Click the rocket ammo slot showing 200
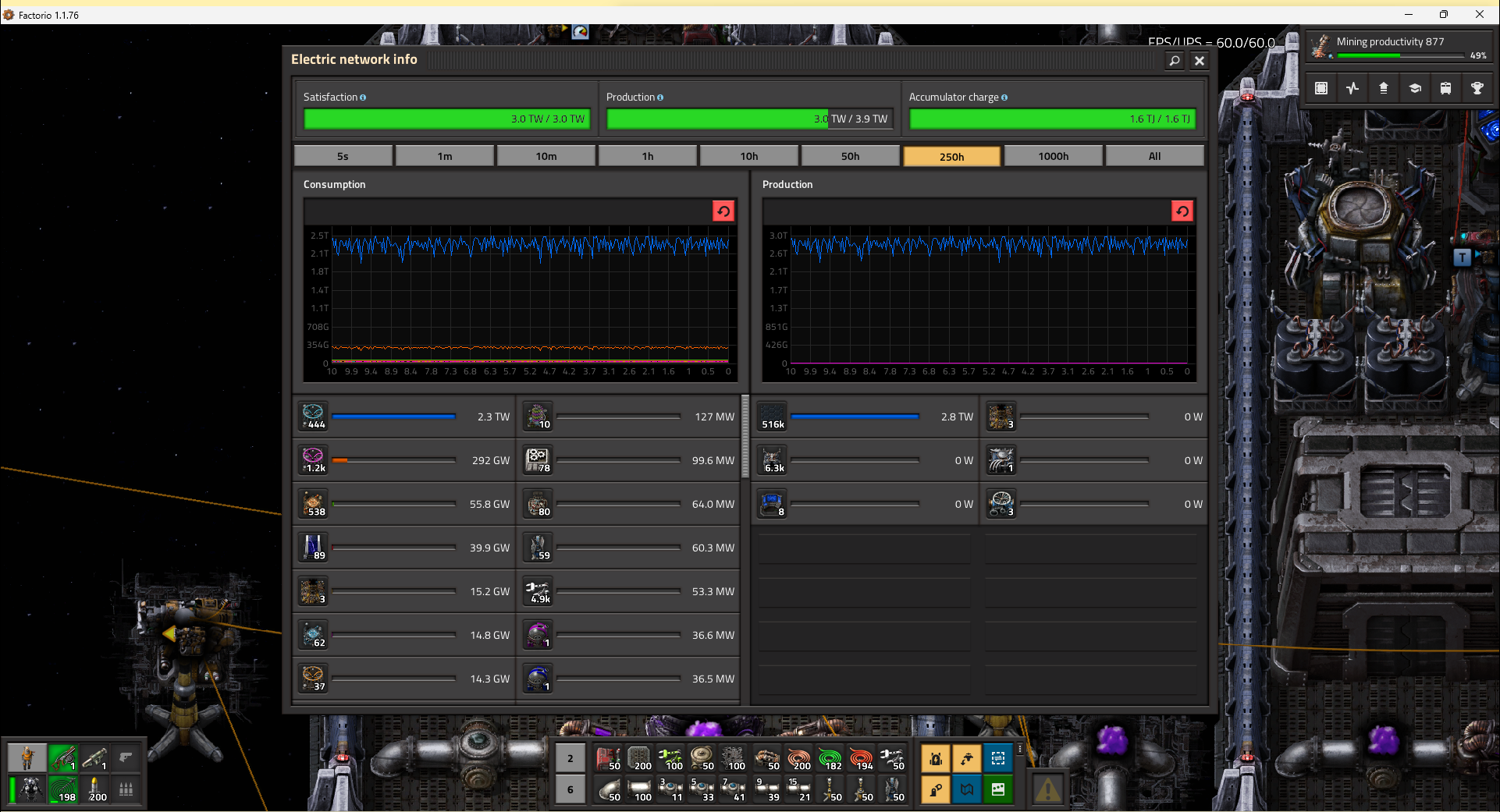1500x812 pixels. coord(94,789)
